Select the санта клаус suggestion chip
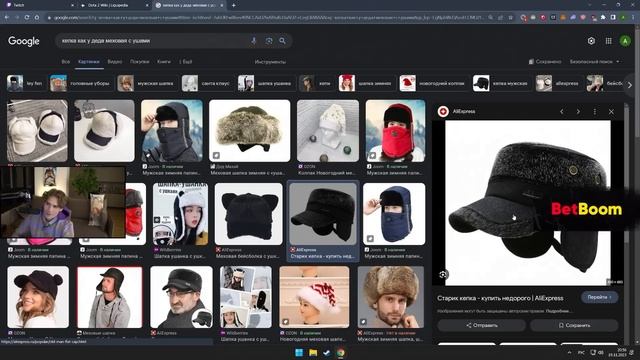 206,83
